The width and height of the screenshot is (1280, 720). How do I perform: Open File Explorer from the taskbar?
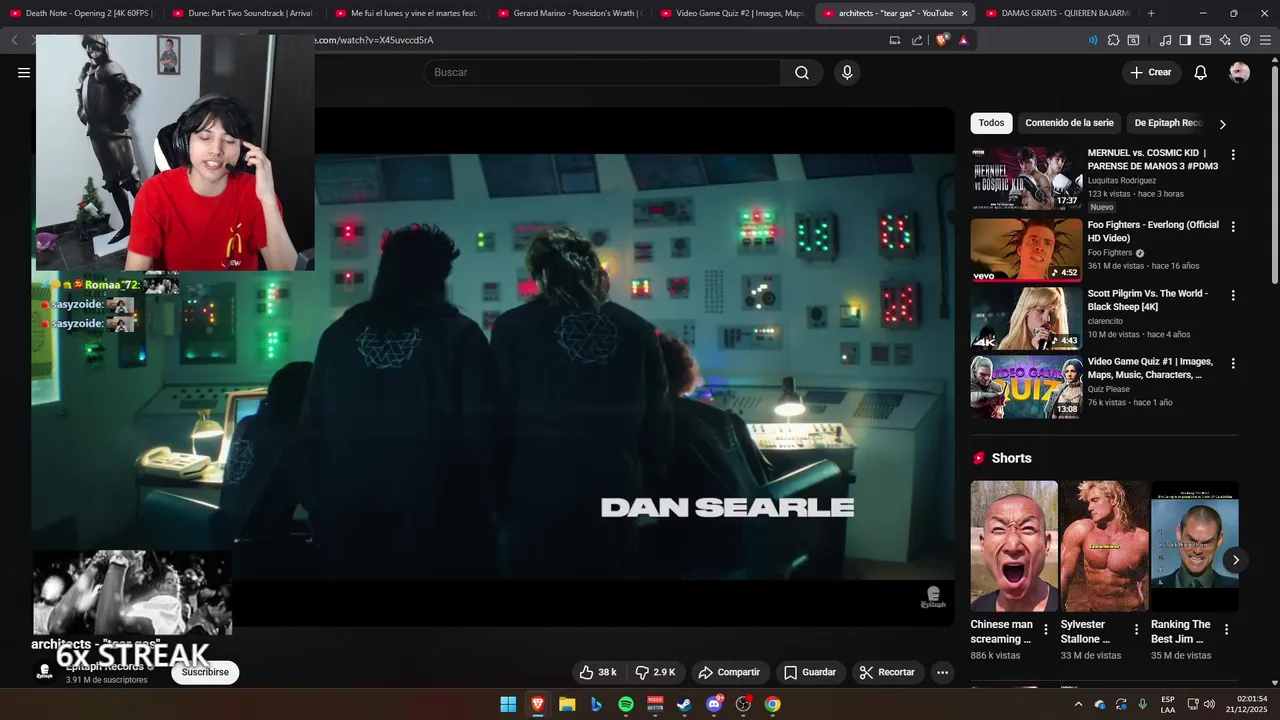coord(567,704)
